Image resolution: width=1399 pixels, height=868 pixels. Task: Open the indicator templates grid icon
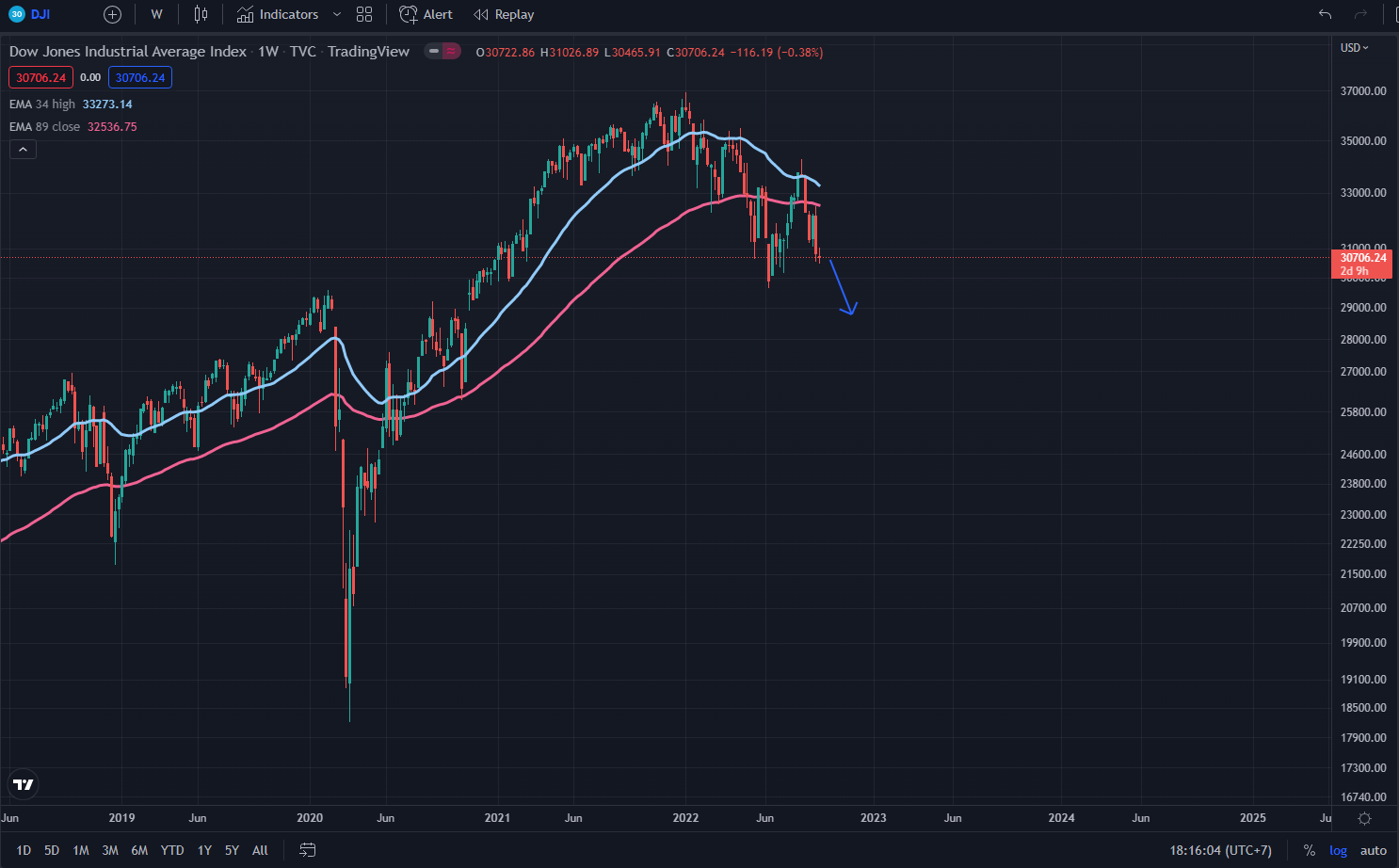pos(364,14)
